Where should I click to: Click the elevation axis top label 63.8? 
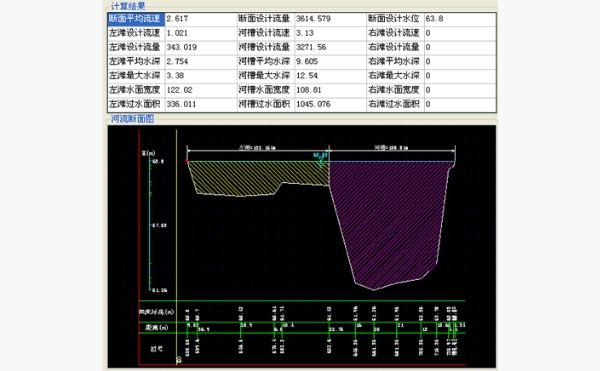click(158, 162)
